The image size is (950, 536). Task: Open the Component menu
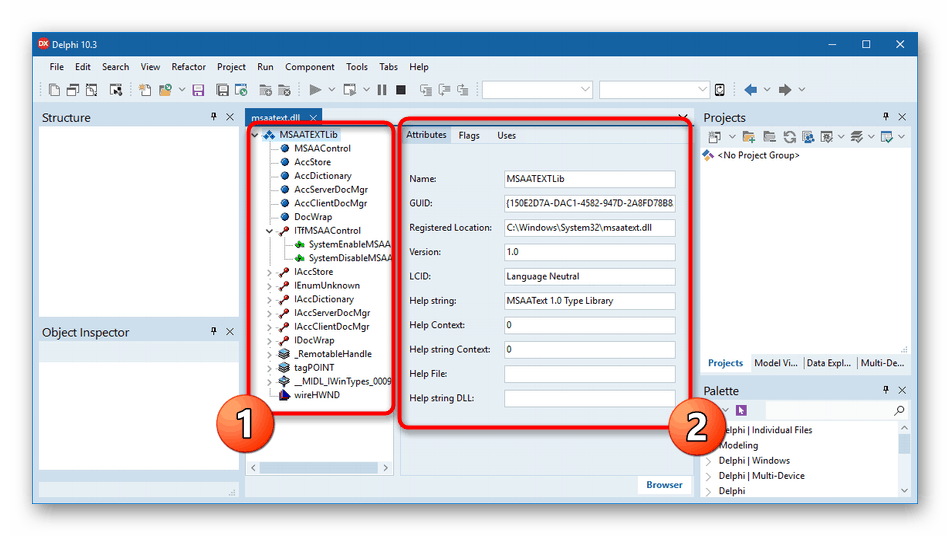(x=310, y=67)
